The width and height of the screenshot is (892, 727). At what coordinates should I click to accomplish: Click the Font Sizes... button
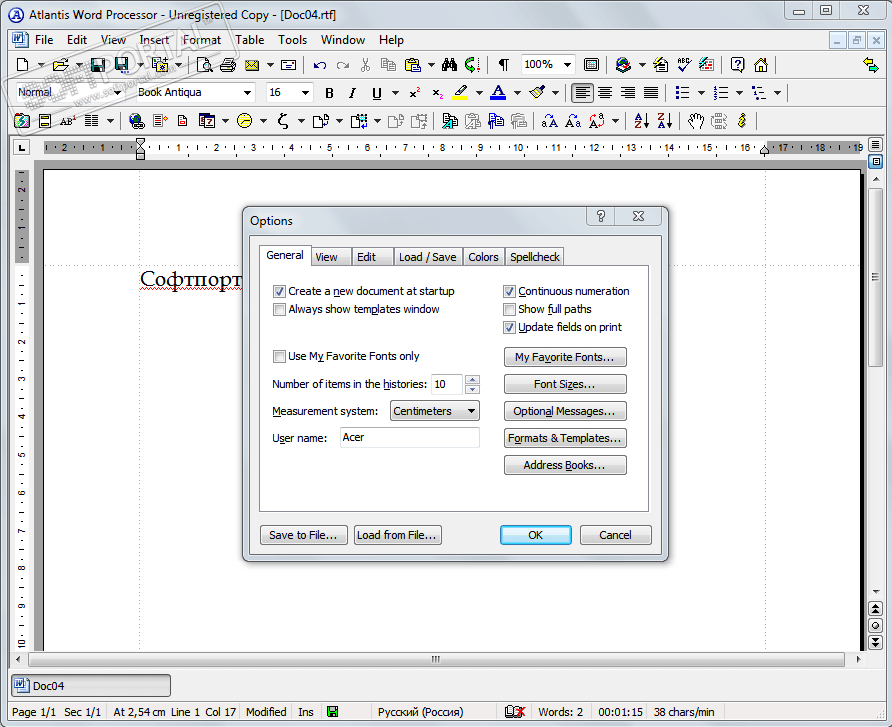click(565, 384)
